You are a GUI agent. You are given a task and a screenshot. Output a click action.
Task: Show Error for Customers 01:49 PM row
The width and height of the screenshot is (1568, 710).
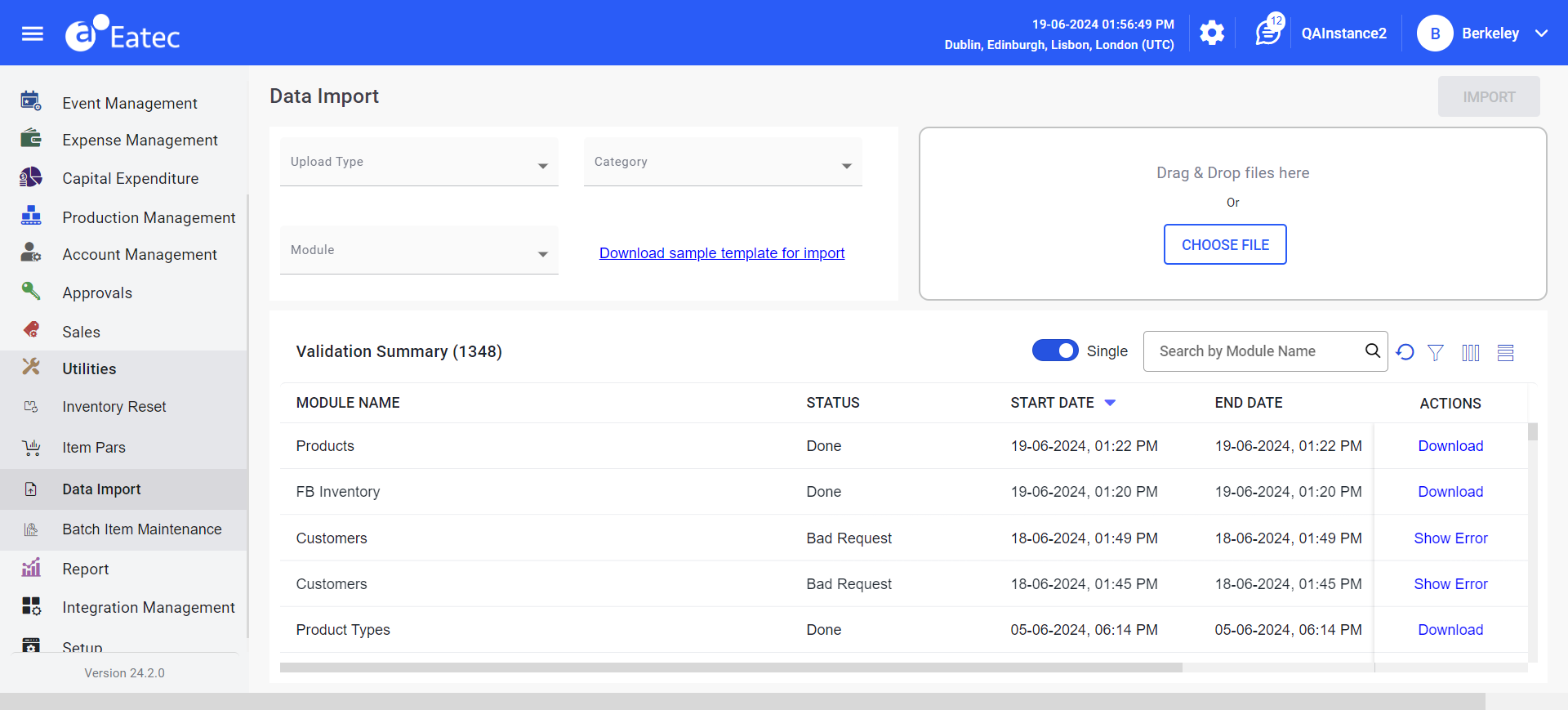(x=1450, y=538)
